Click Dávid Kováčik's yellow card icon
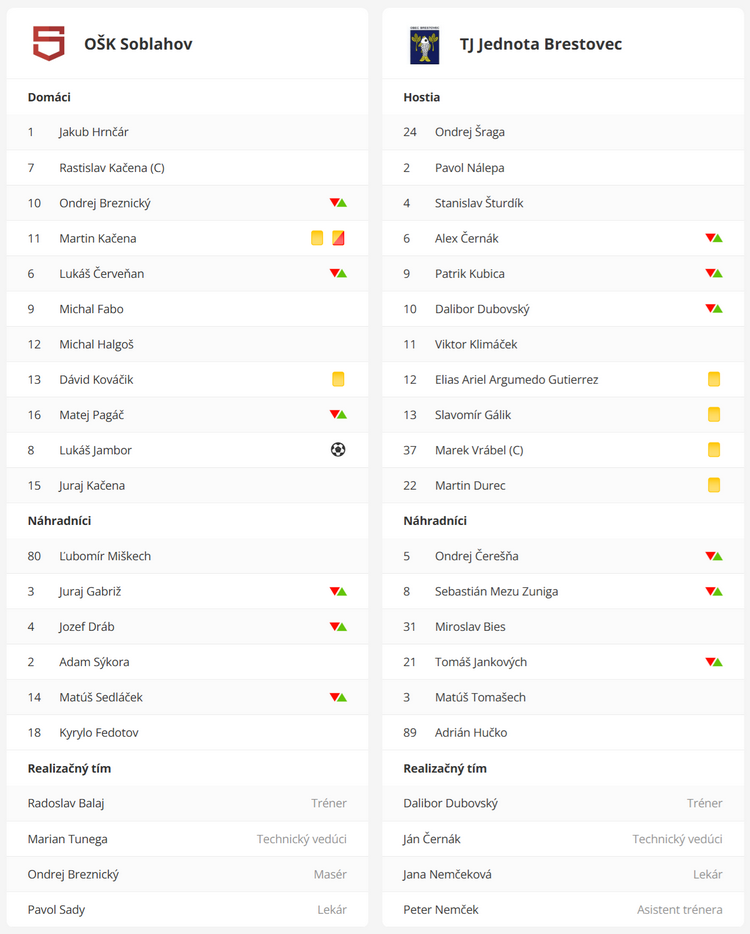 coord(338,379)
